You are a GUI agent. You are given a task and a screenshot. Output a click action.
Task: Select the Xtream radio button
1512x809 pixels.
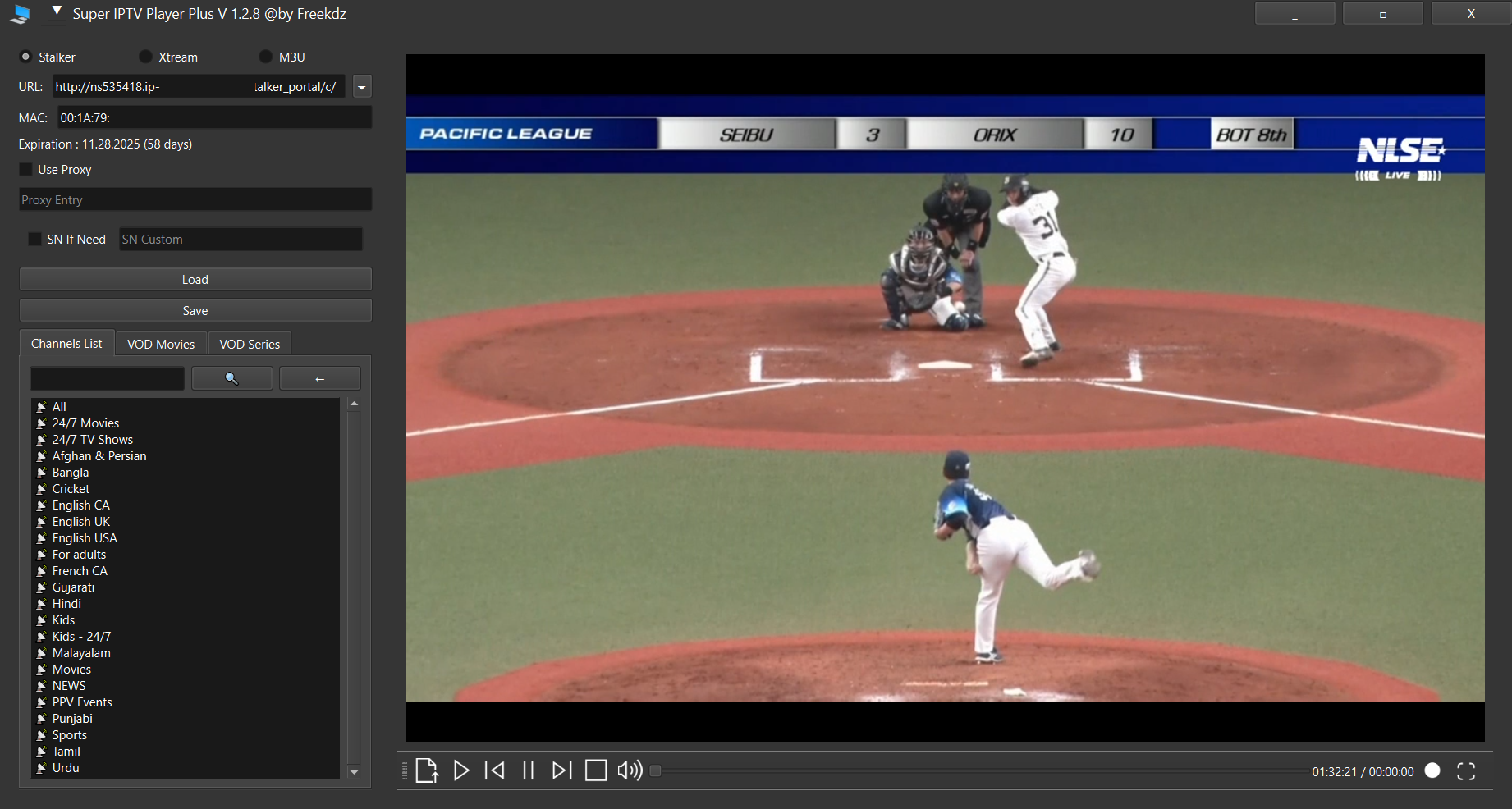(146, 57)
